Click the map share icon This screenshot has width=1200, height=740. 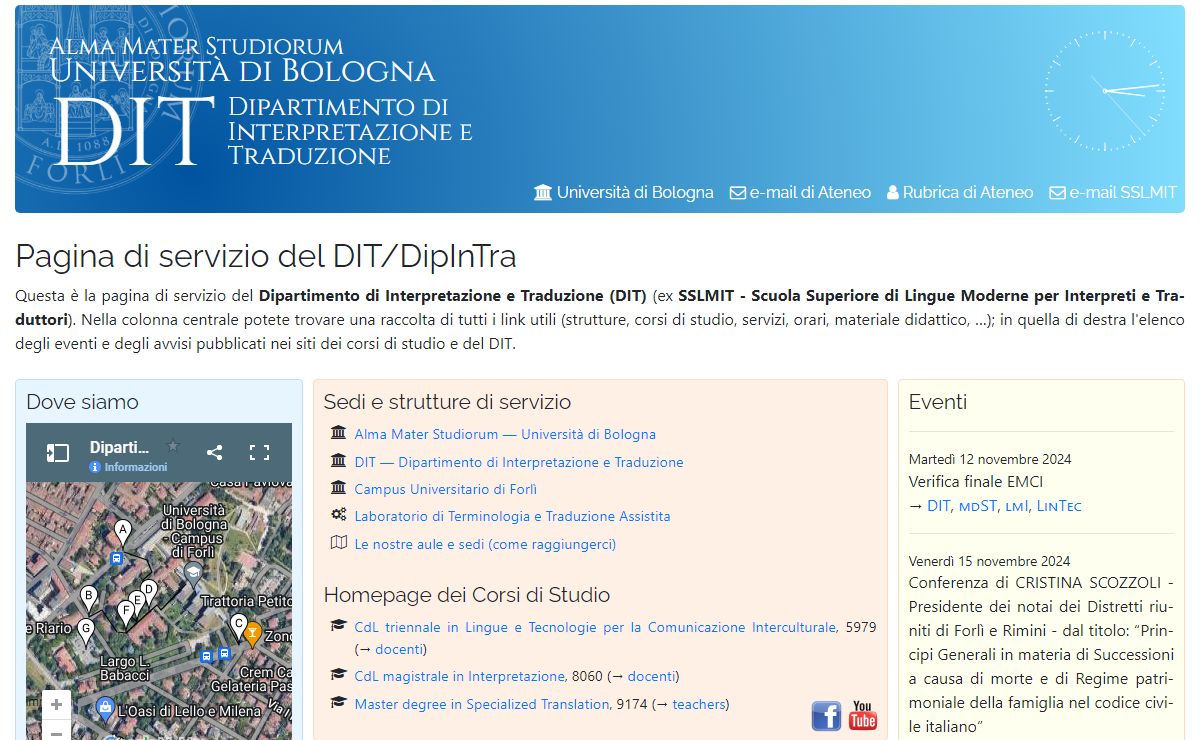click(x=214, y=452)
